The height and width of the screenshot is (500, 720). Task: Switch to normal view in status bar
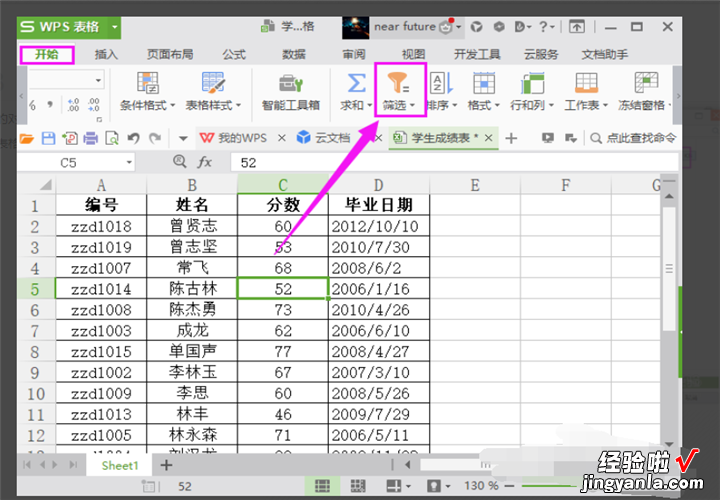pyautogui.click(x=322, y=486)
